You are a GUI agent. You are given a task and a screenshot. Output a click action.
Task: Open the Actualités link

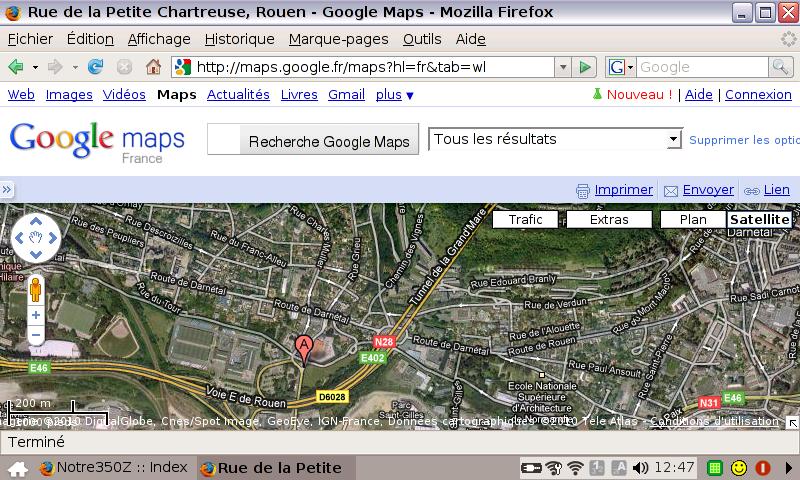238,95
